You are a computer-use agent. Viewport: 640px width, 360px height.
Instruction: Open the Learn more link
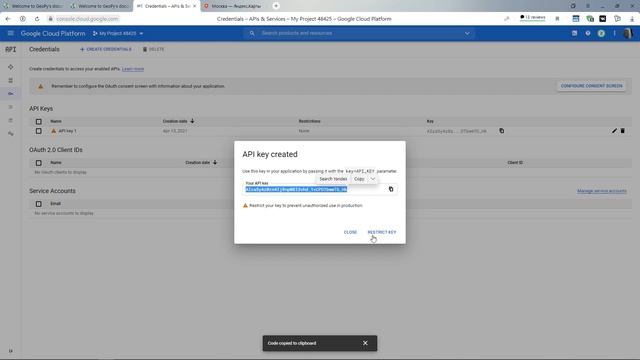click(133, 69)
